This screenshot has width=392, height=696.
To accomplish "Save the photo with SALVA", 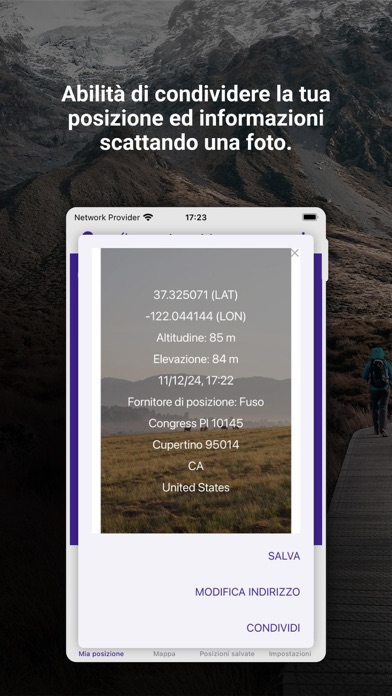I will click(284, 556).
